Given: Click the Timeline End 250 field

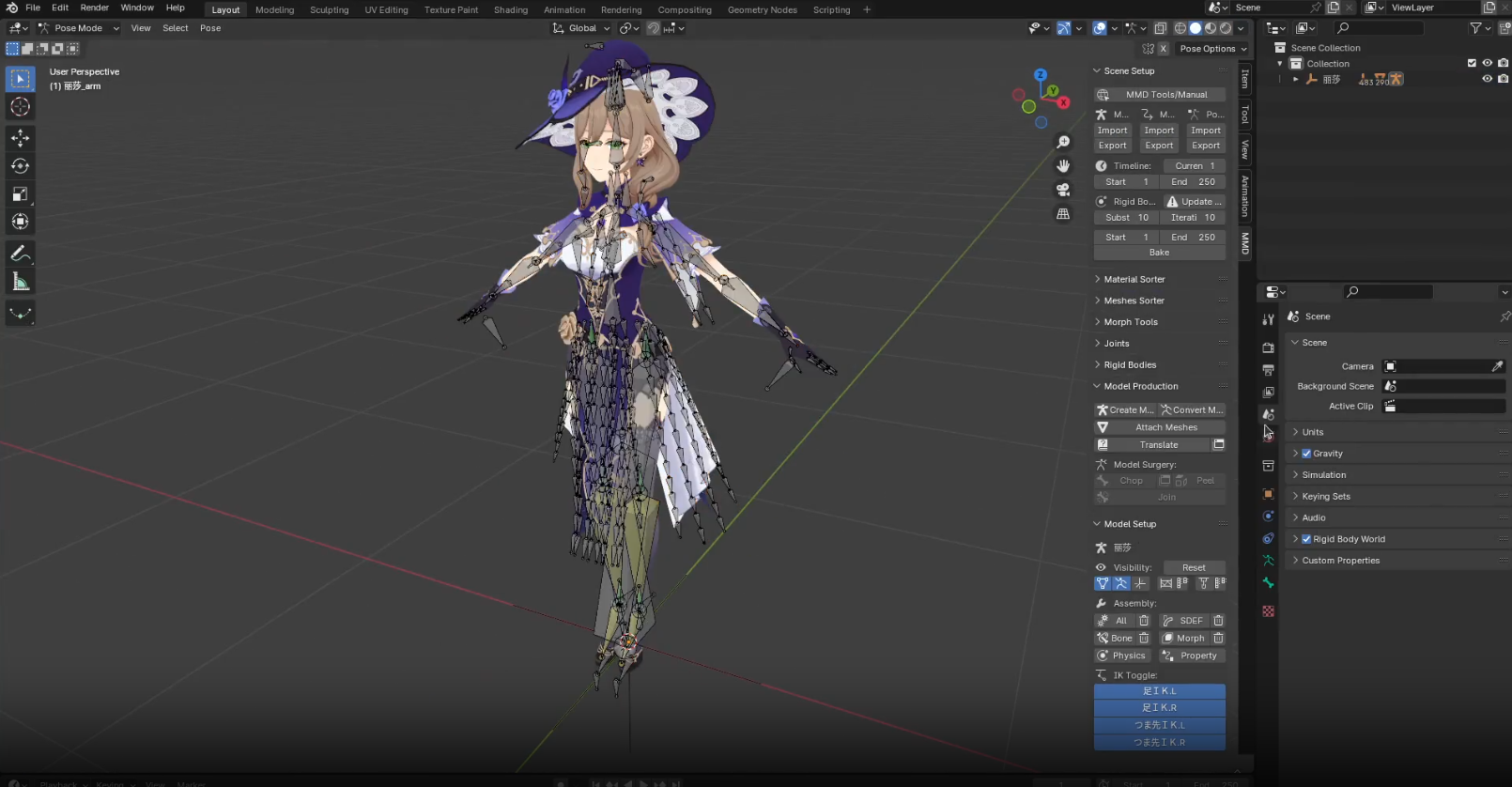Looking at the screenshot, I should click(1193, 182).
